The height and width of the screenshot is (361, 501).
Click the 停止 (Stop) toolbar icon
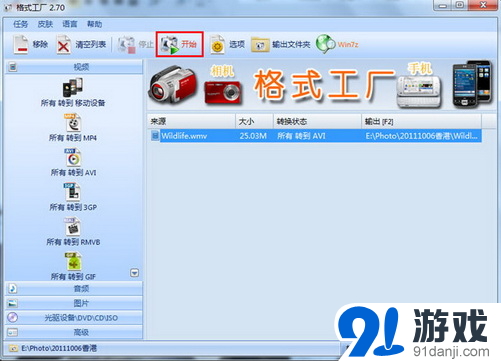point(127,45)
